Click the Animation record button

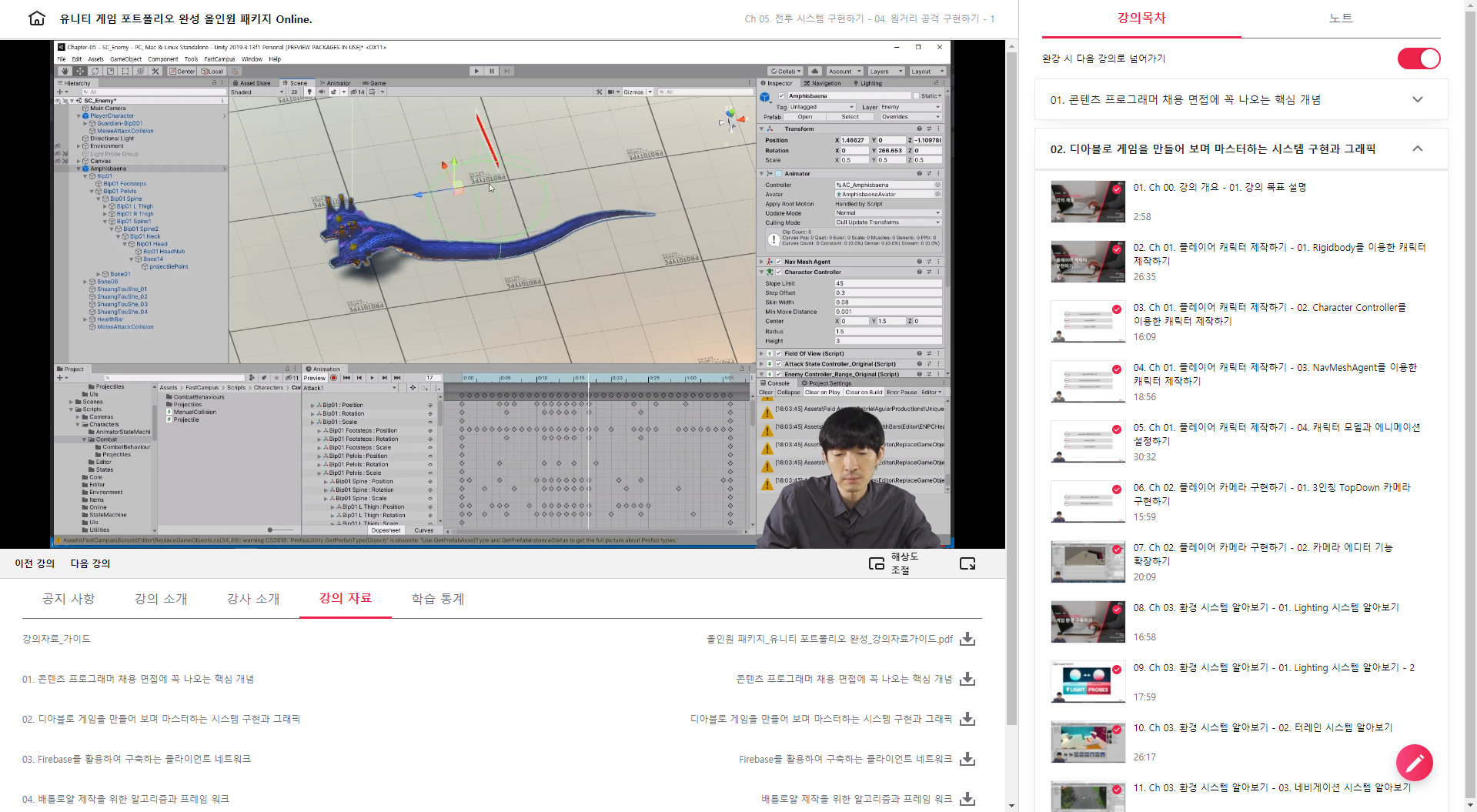[334, 378]
